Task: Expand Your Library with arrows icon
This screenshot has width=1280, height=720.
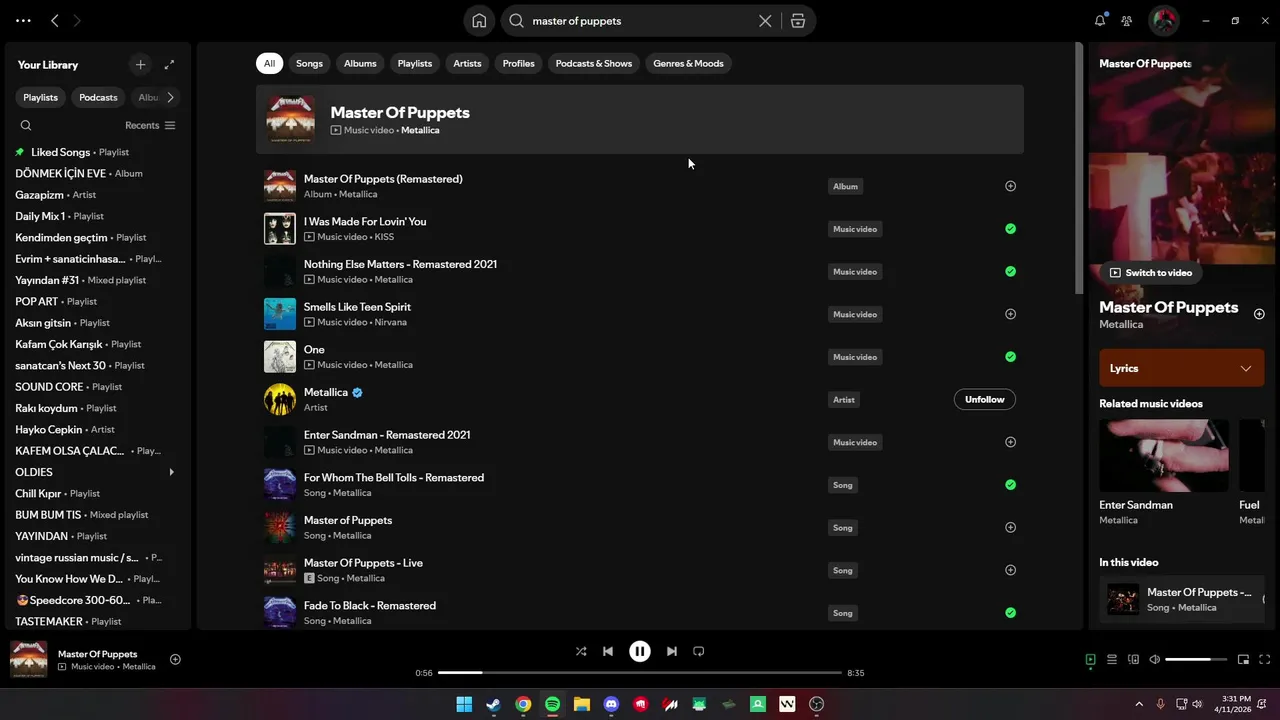Action: click(169, 65)
